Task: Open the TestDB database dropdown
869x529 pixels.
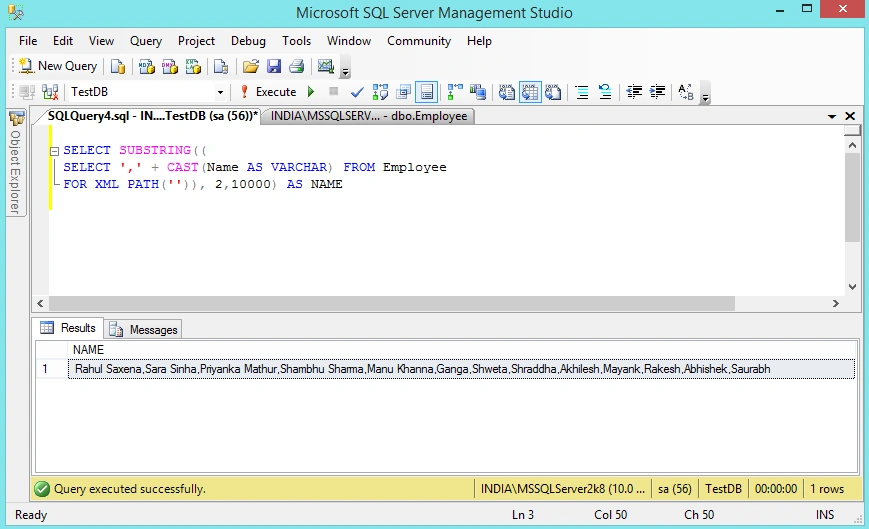Action: 220,92
